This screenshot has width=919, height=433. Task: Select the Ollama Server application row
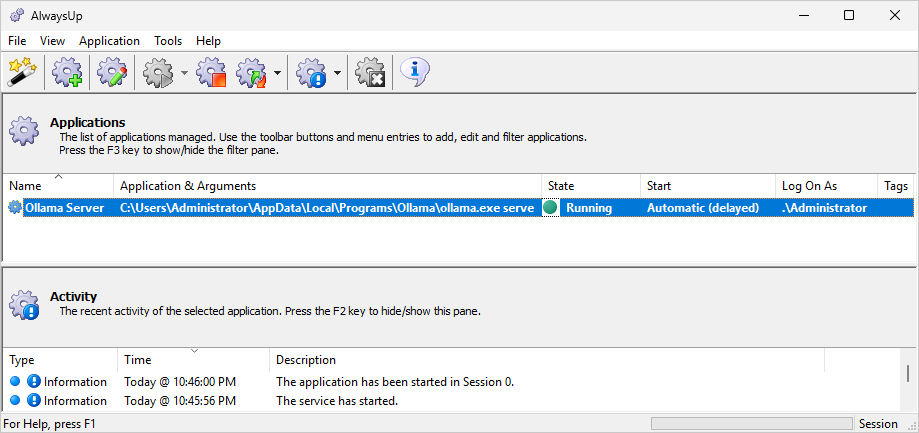460,208
